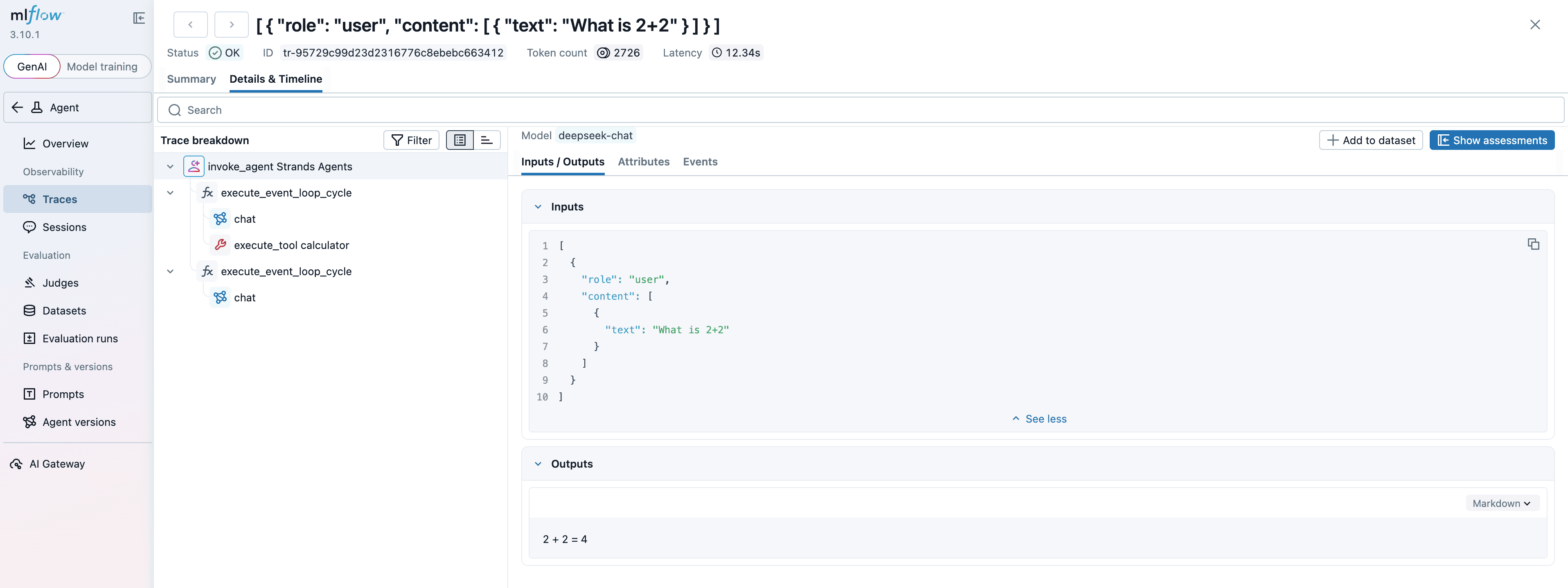Open the Events tab
Viewport: 1568px width, 588px height.
pyautogui.click(x=700, y=161)
